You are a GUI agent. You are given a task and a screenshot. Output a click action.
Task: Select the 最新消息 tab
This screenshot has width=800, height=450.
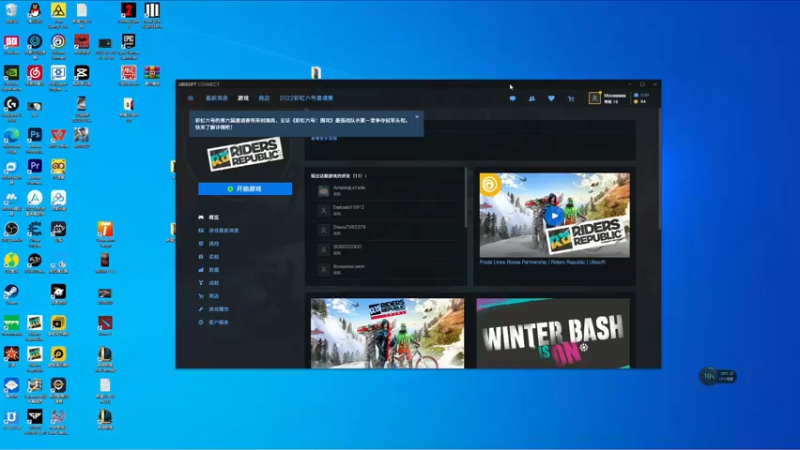click(216, 98)
